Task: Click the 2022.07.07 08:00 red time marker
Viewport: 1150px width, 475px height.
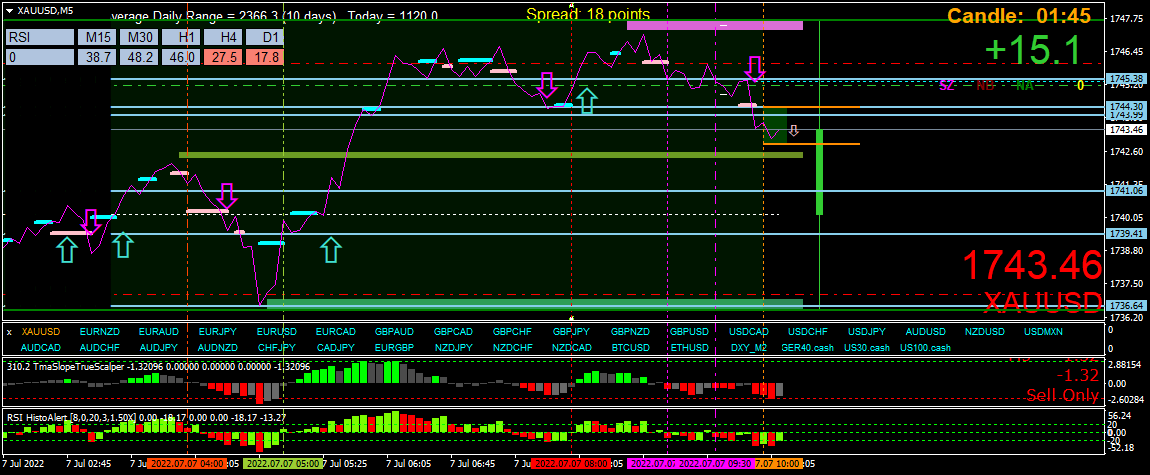Action: point(570,464)
